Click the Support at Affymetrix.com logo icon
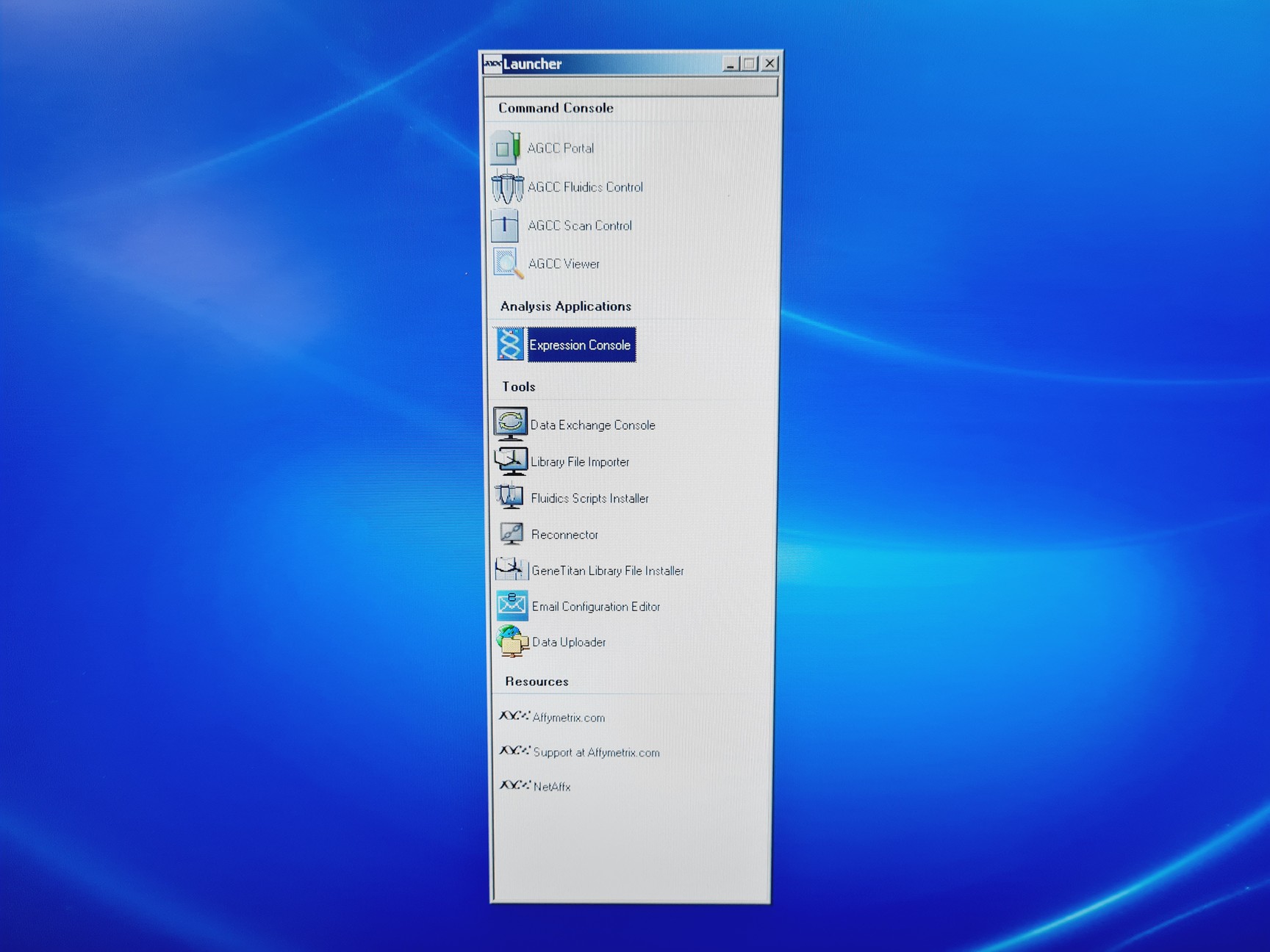 [514, 751]
